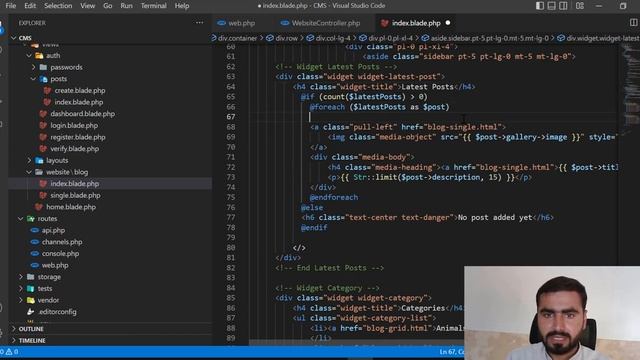
Task: Click tests folder icon
Action: 31,289
